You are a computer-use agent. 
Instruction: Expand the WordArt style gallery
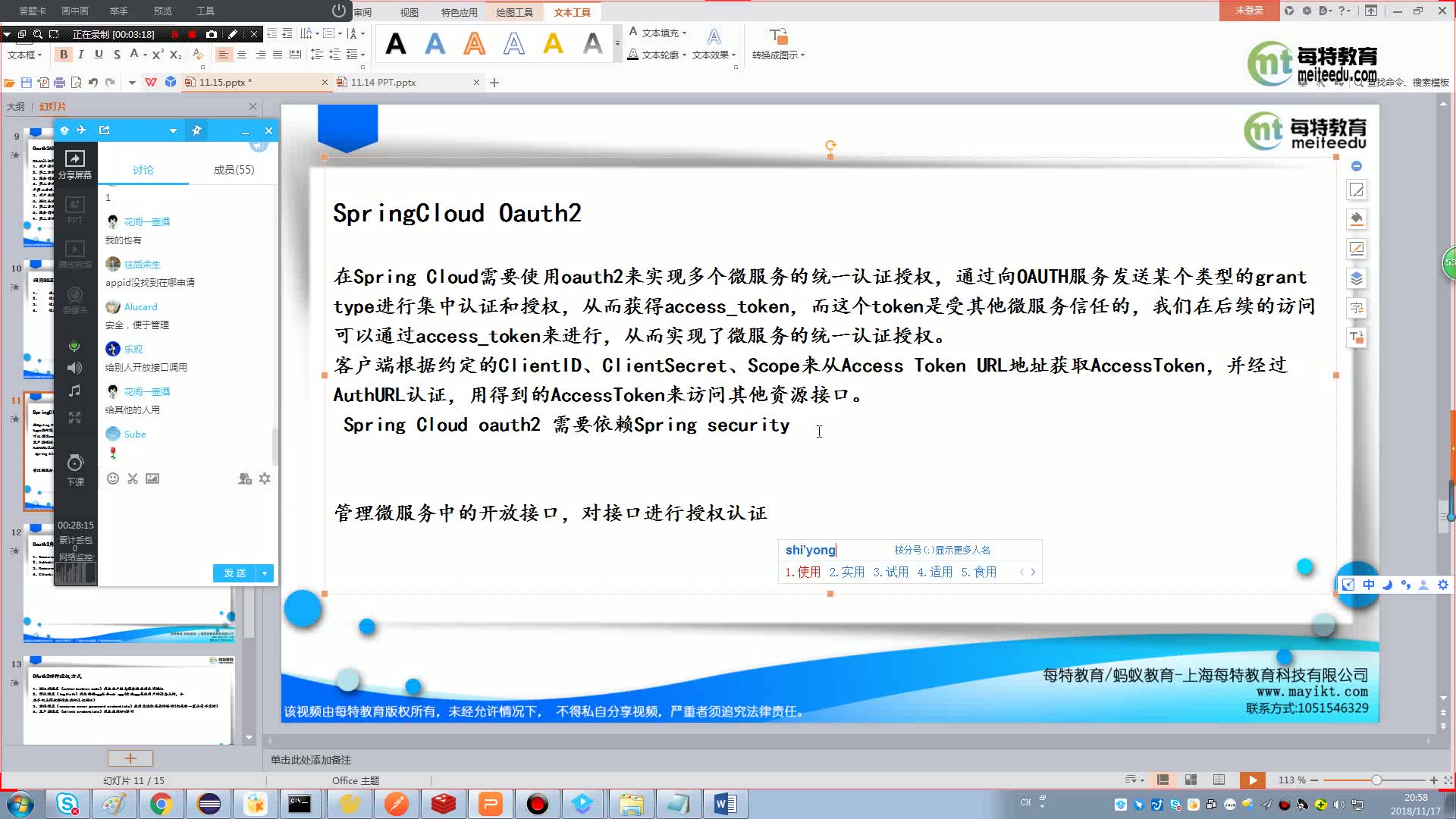tap(617, 44)
